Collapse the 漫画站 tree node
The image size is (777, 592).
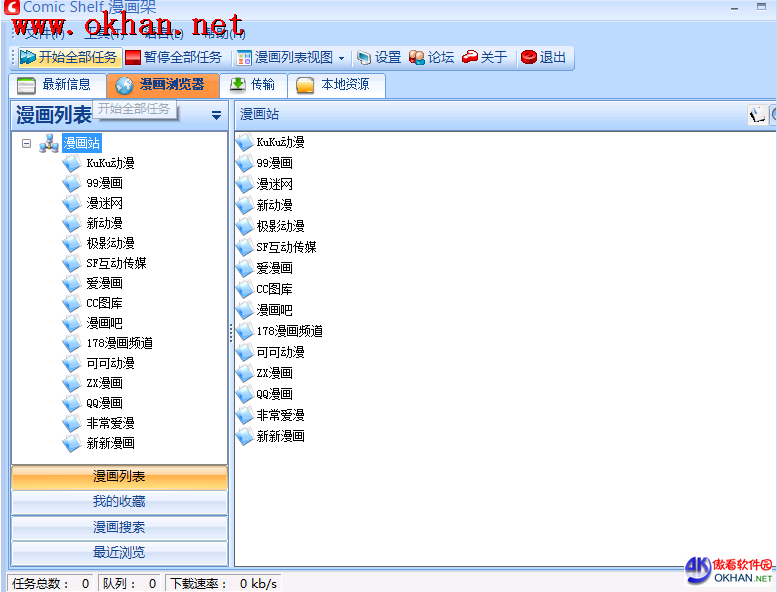[27, 144]
